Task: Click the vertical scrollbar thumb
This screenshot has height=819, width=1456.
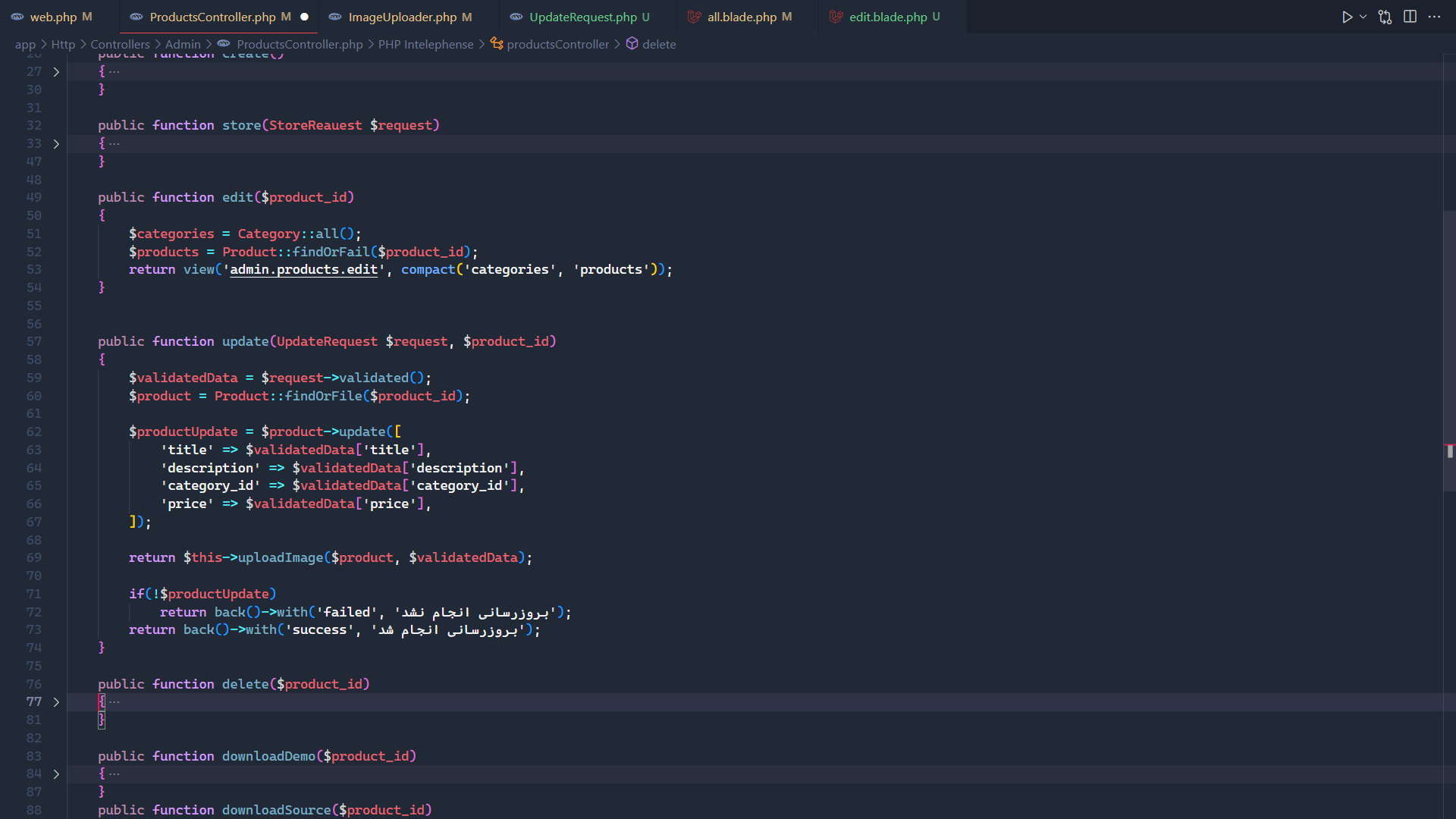Action: tap(1449, 350)
